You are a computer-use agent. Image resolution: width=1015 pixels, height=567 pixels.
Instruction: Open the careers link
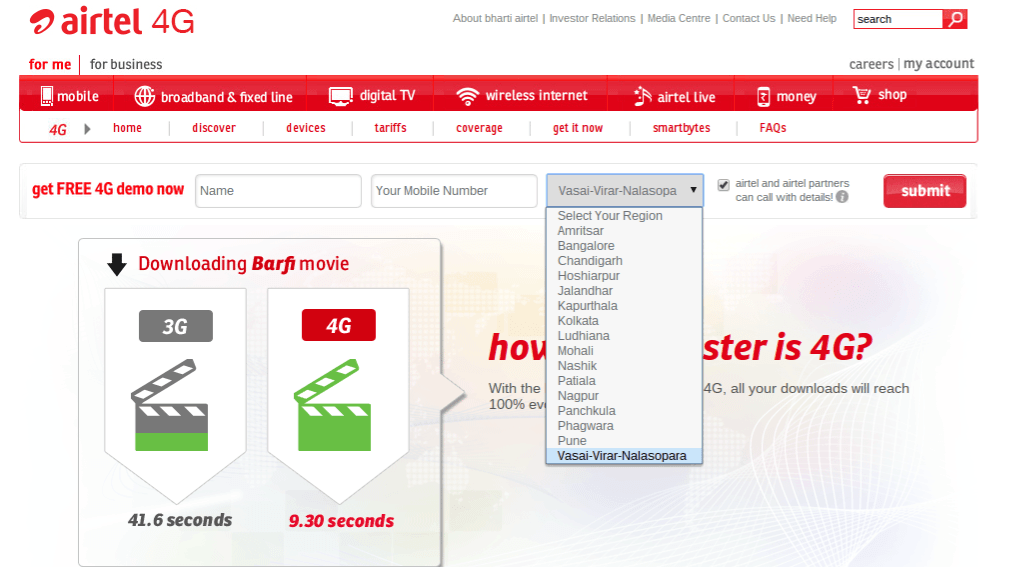[871, 64]
